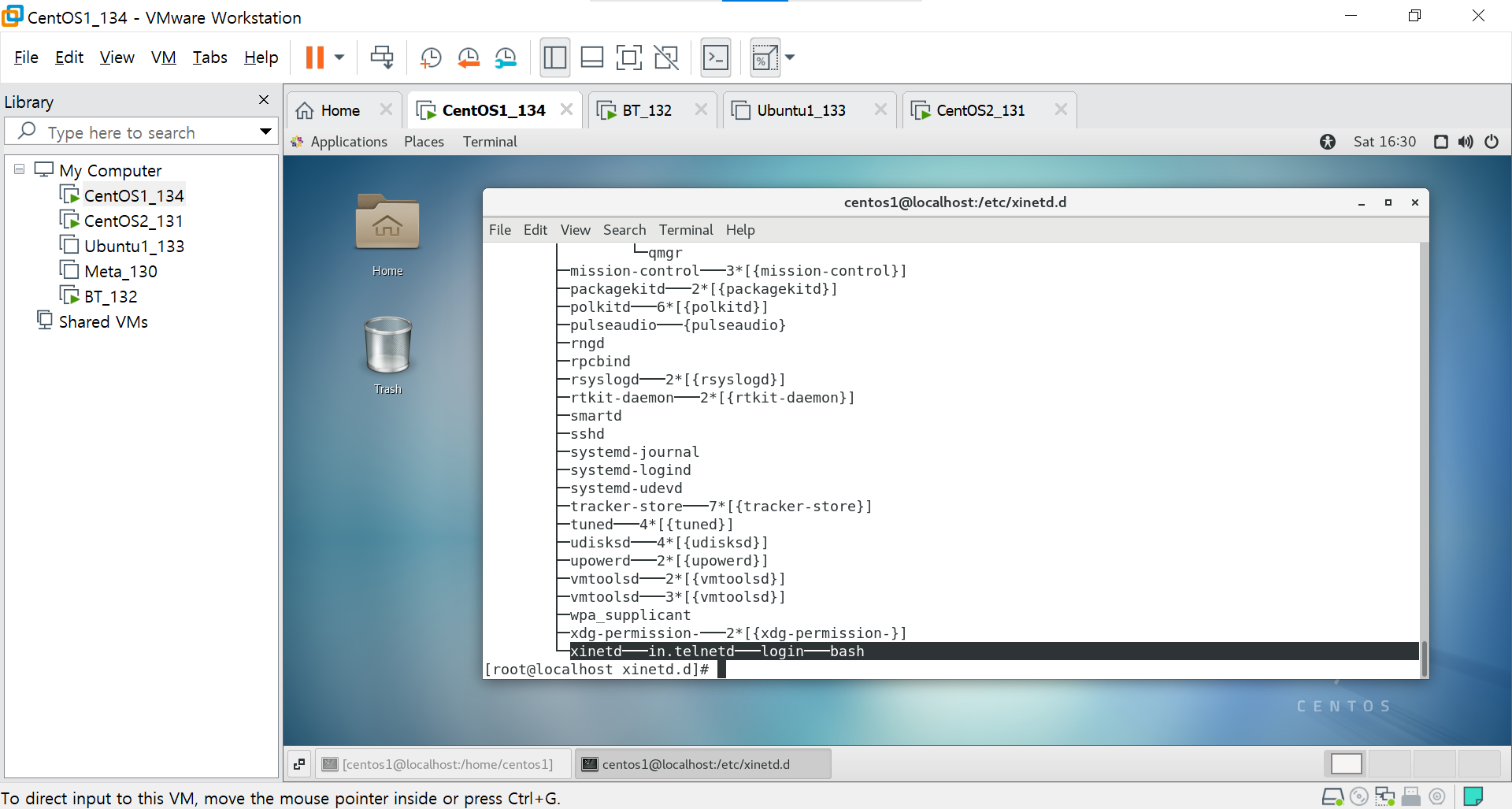The image size is (1512, 809).
Task: Click the network adapter status icon
Action: pyautogui.click(x=1385, y=797)
